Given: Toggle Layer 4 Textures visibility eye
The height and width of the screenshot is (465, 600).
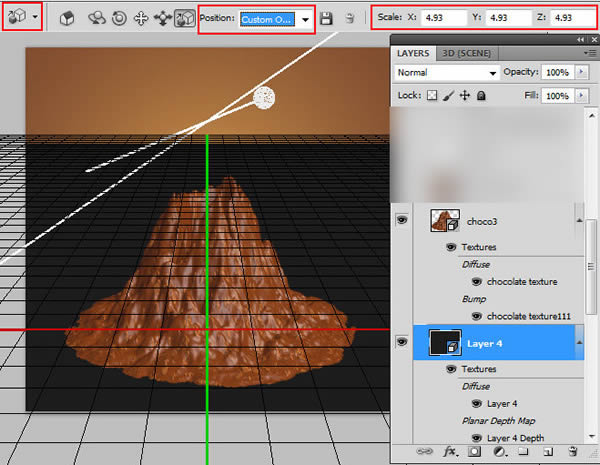Looking at the screenshot, I should click(451, 369).
